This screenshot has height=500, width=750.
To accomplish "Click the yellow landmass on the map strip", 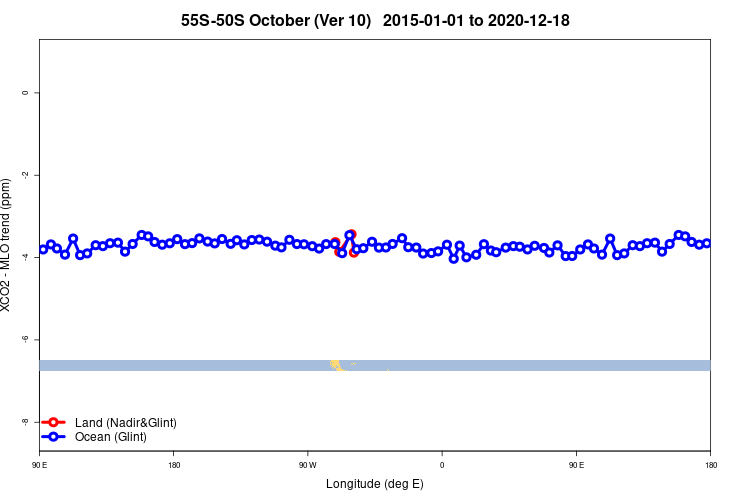I will click(337, 366).
